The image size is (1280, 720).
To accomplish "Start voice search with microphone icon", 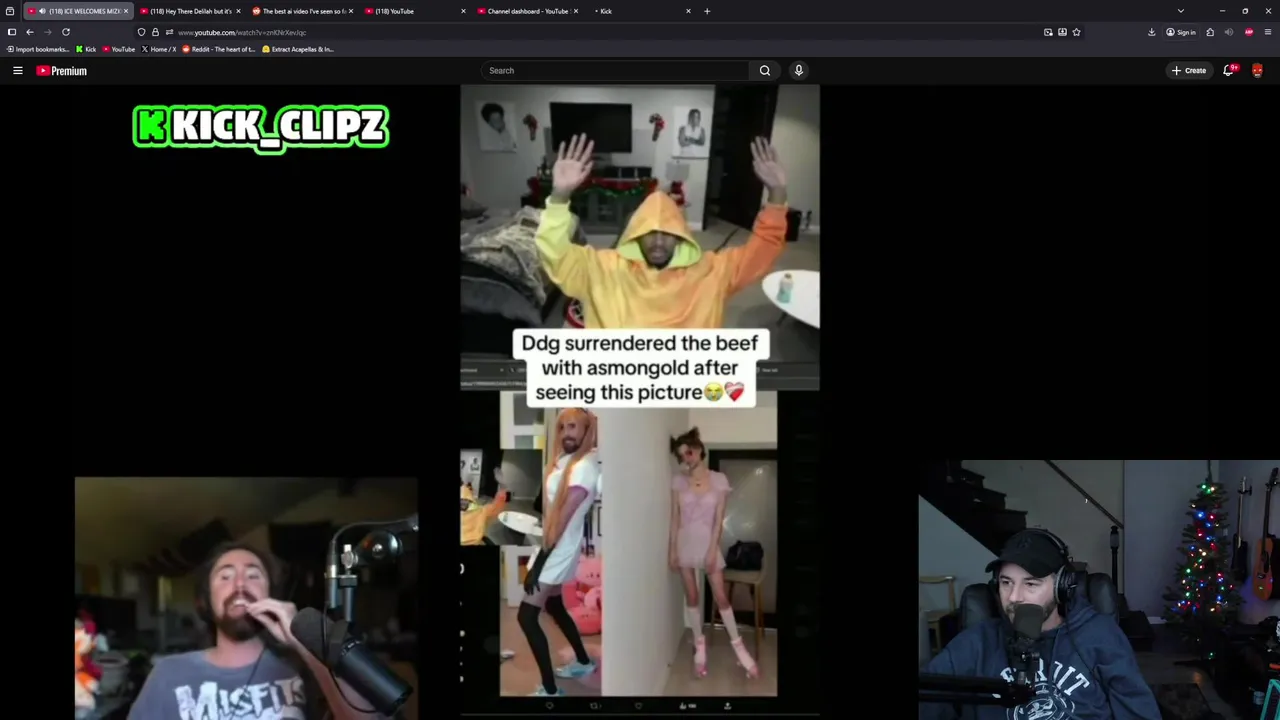I will tap(798, 70).
